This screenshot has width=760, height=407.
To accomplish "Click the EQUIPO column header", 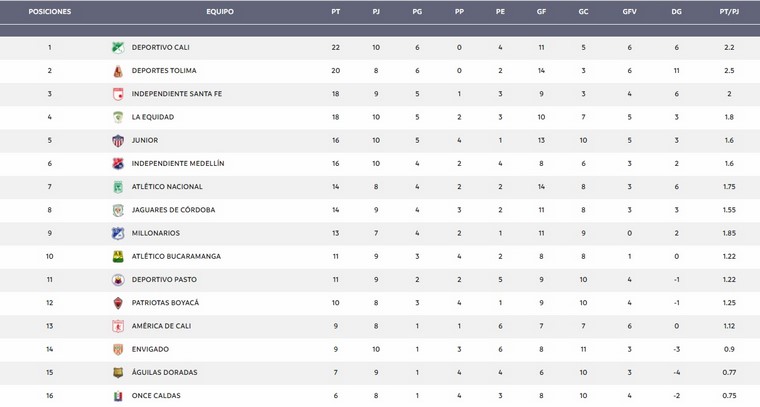I will coord(220,12).
